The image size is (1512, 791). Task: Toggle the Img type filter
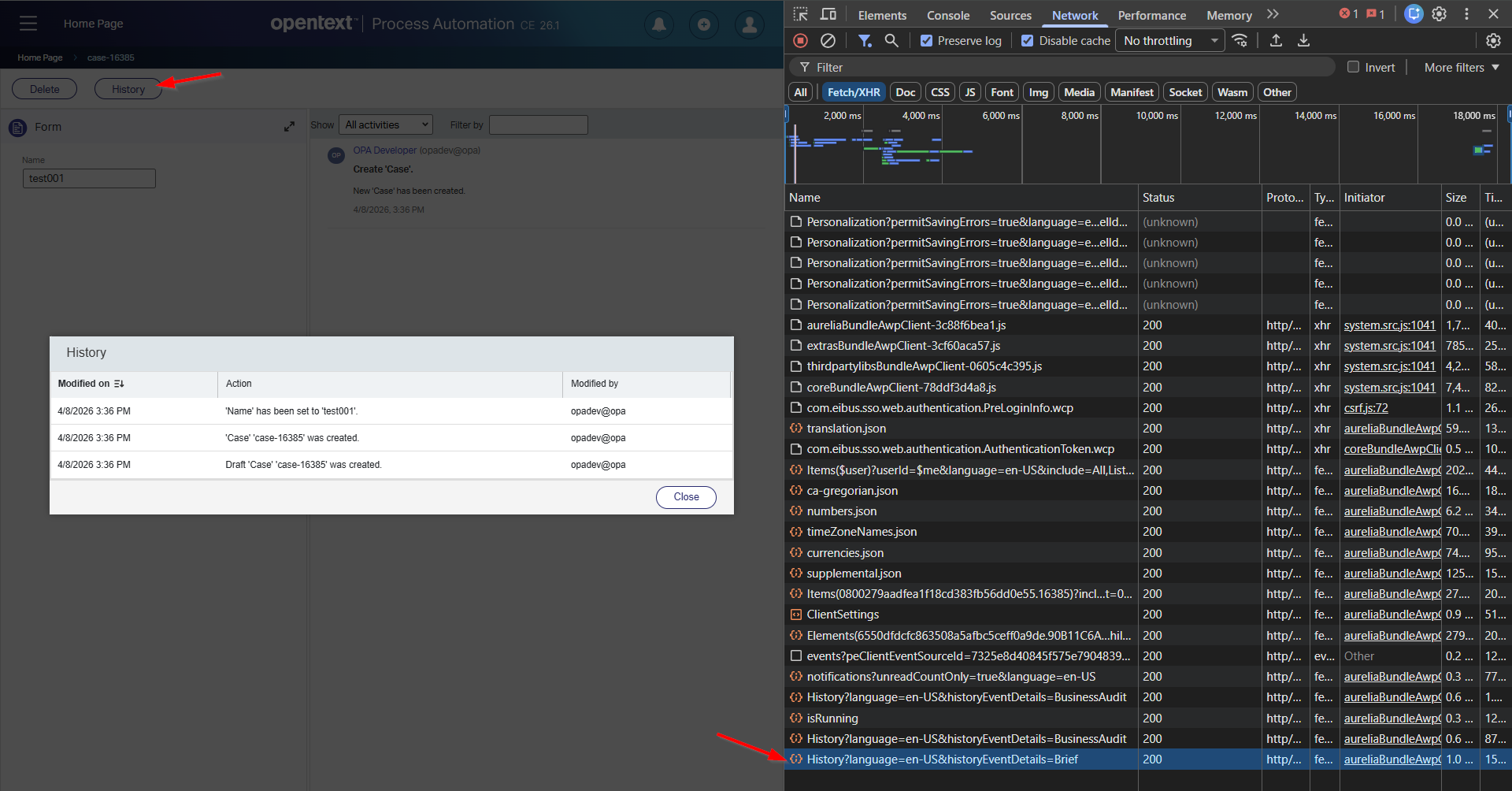[x=1039, y=92]
